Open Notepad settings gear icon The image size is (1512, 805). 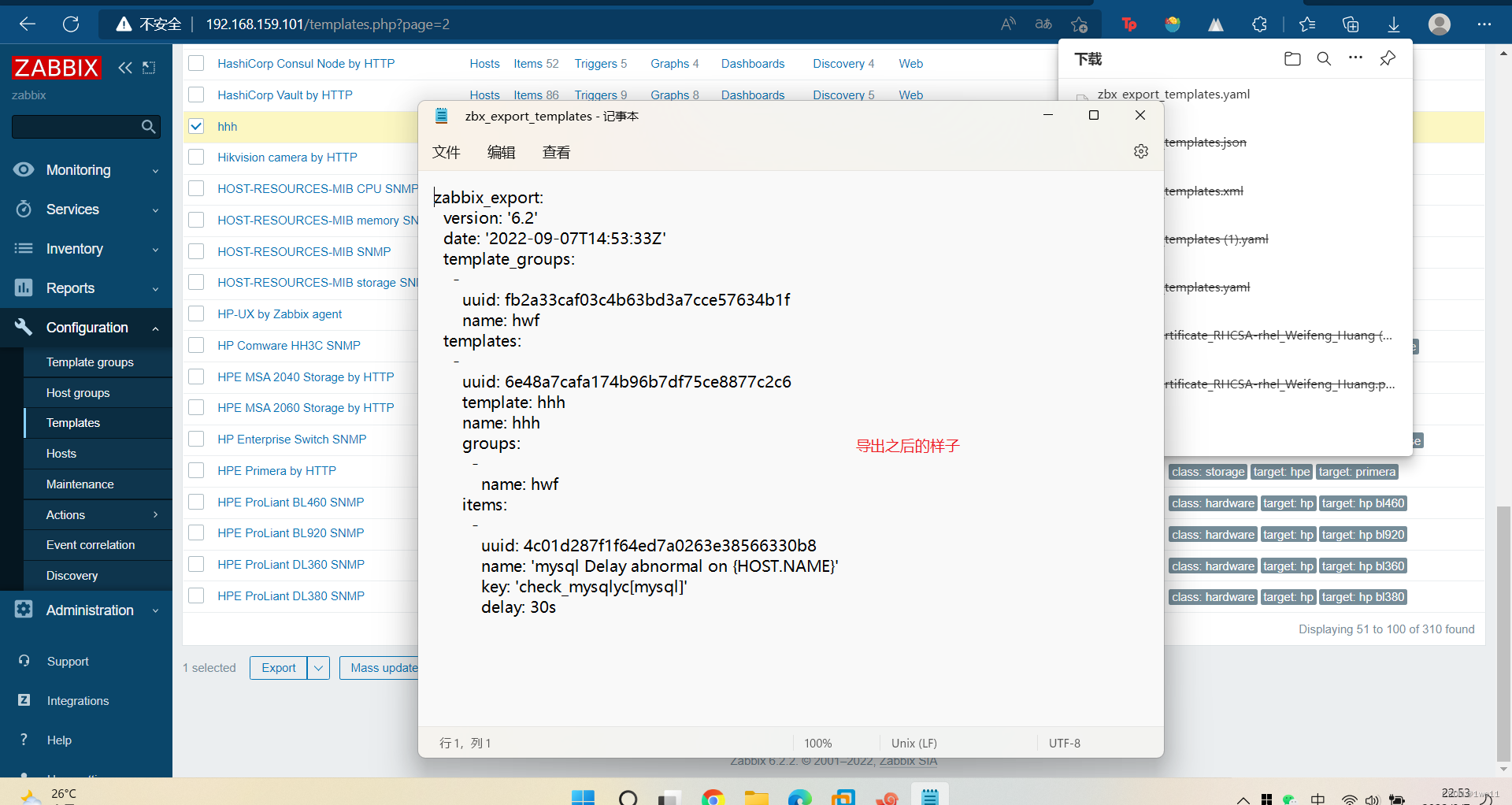1141,151
